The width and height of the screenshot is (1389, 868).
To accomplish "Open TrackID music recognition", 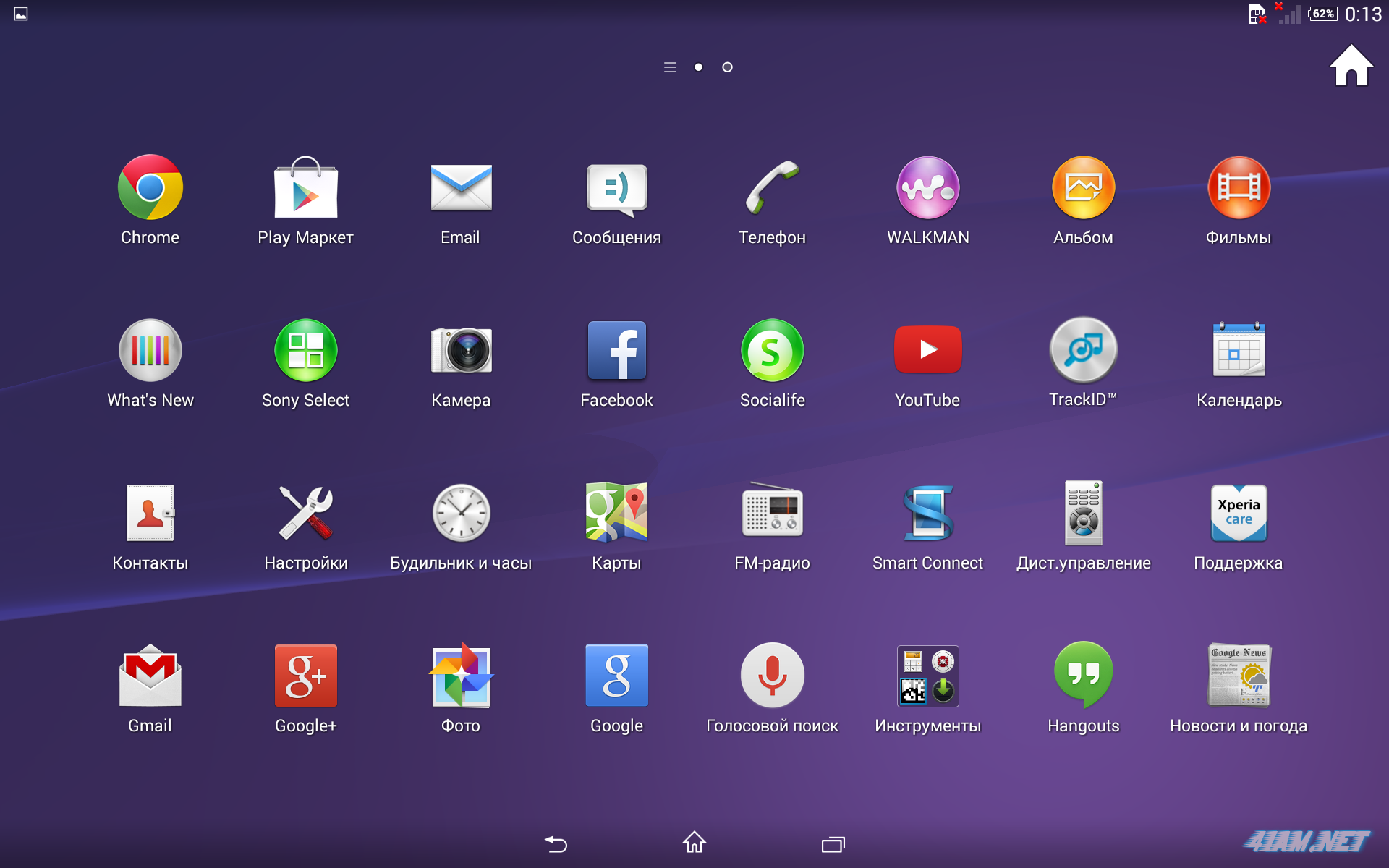I will click(1083, 350).
